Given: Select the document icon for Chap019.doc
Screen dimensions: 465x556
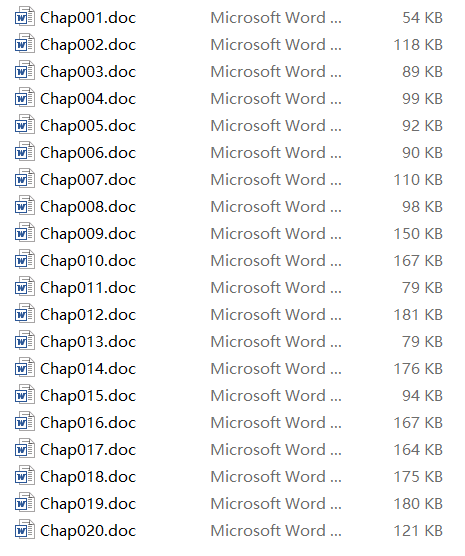Looking at the screenshot, I should (x=25, y=502).
